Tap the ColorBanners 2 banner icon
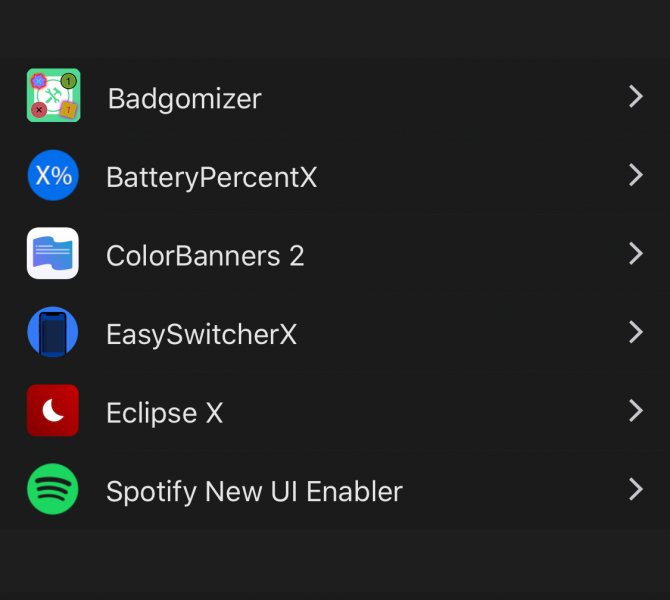 pos(53,254)
